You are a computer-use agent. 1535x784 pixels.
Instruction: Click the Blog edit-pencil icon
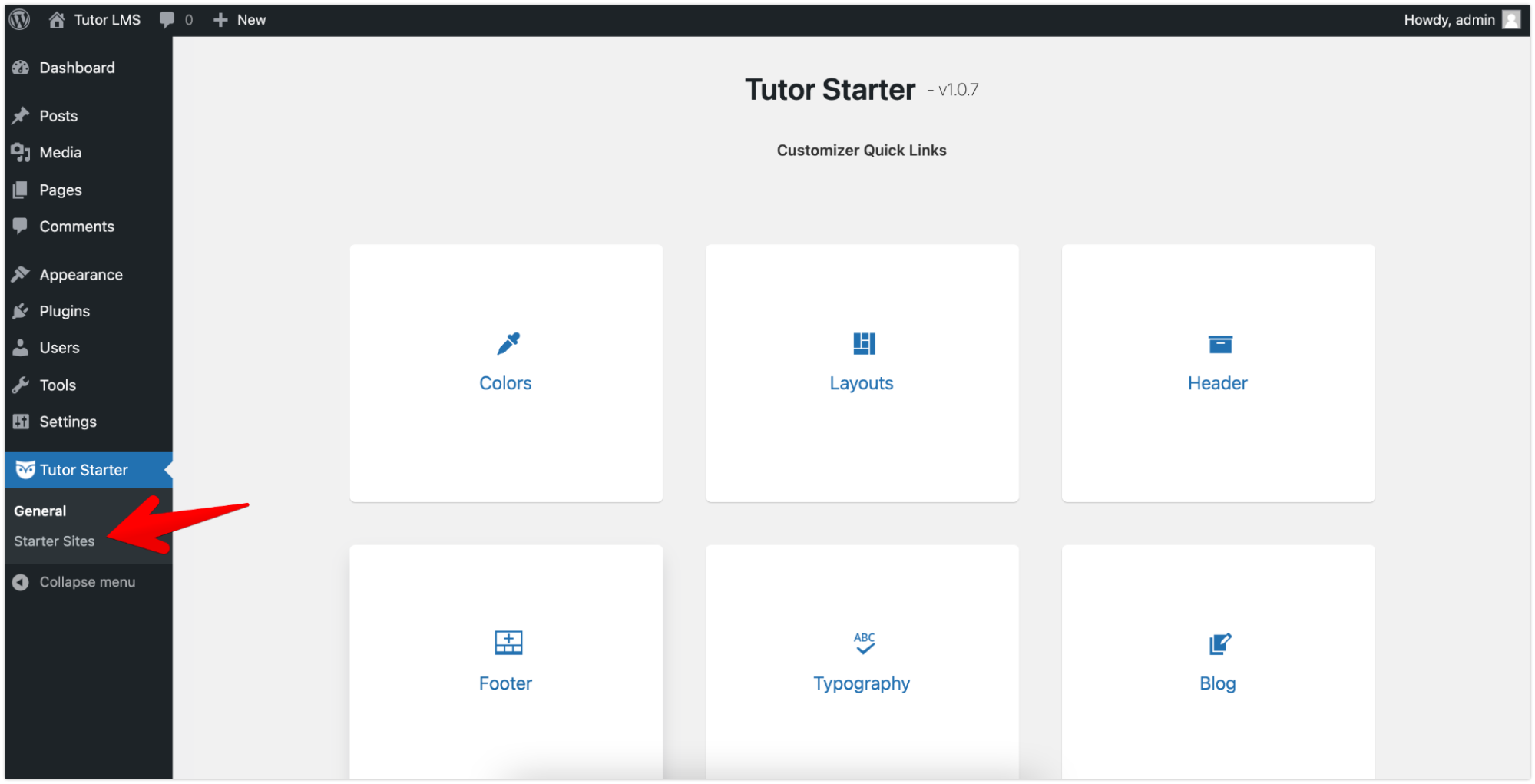[x=1220, y=643]
